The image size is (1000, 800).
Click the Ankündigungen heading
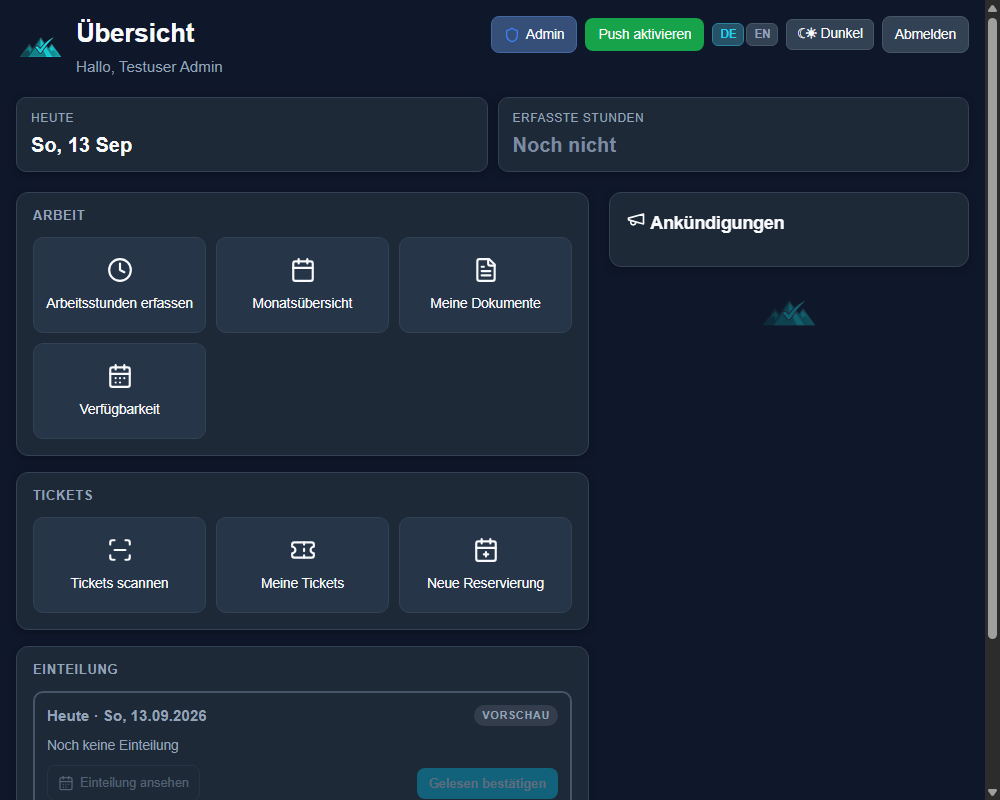point(717,223)
